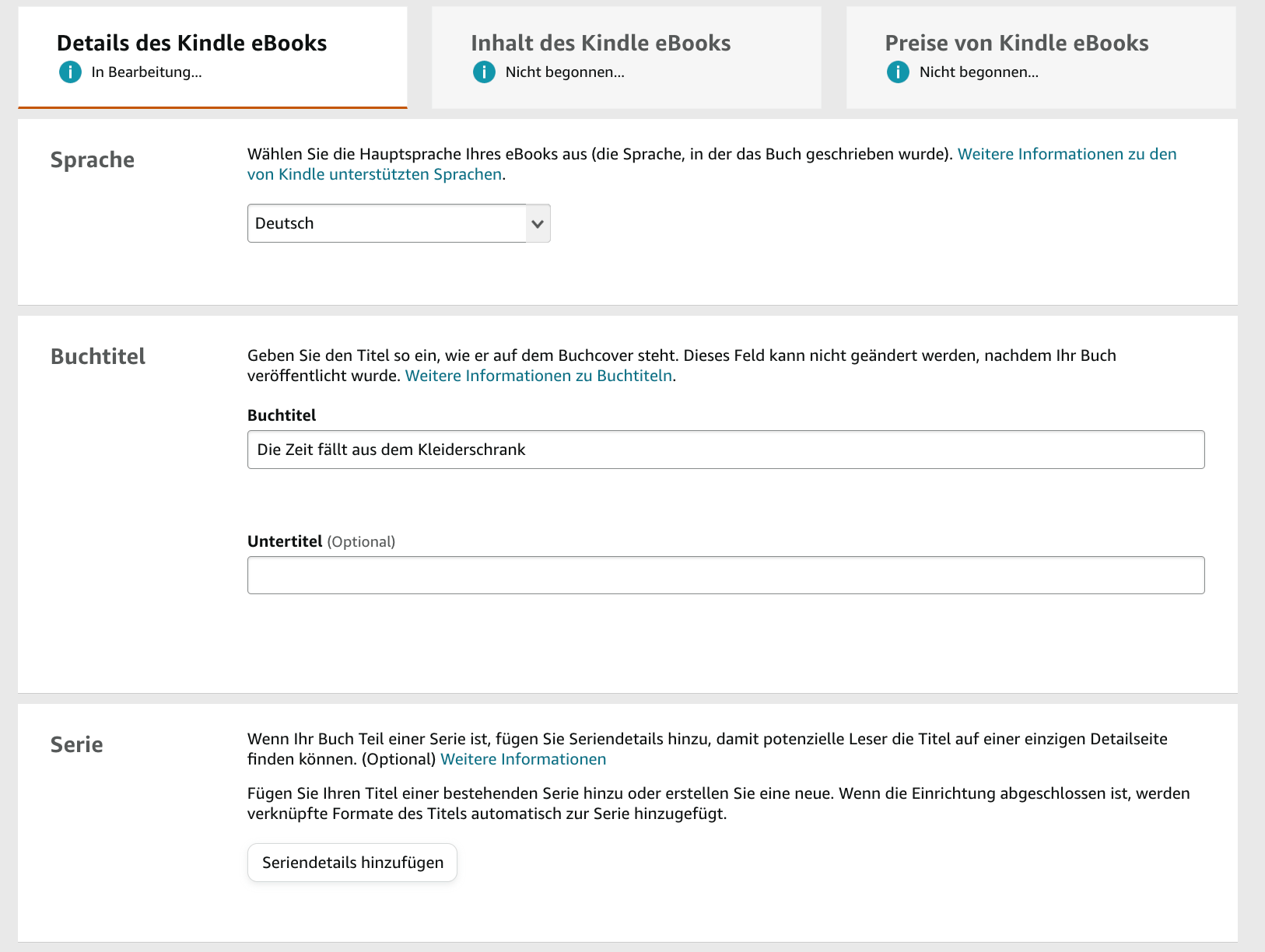1265x952 pixels.
Task: Click inside the Buchtitel input field
Action: 724,449
